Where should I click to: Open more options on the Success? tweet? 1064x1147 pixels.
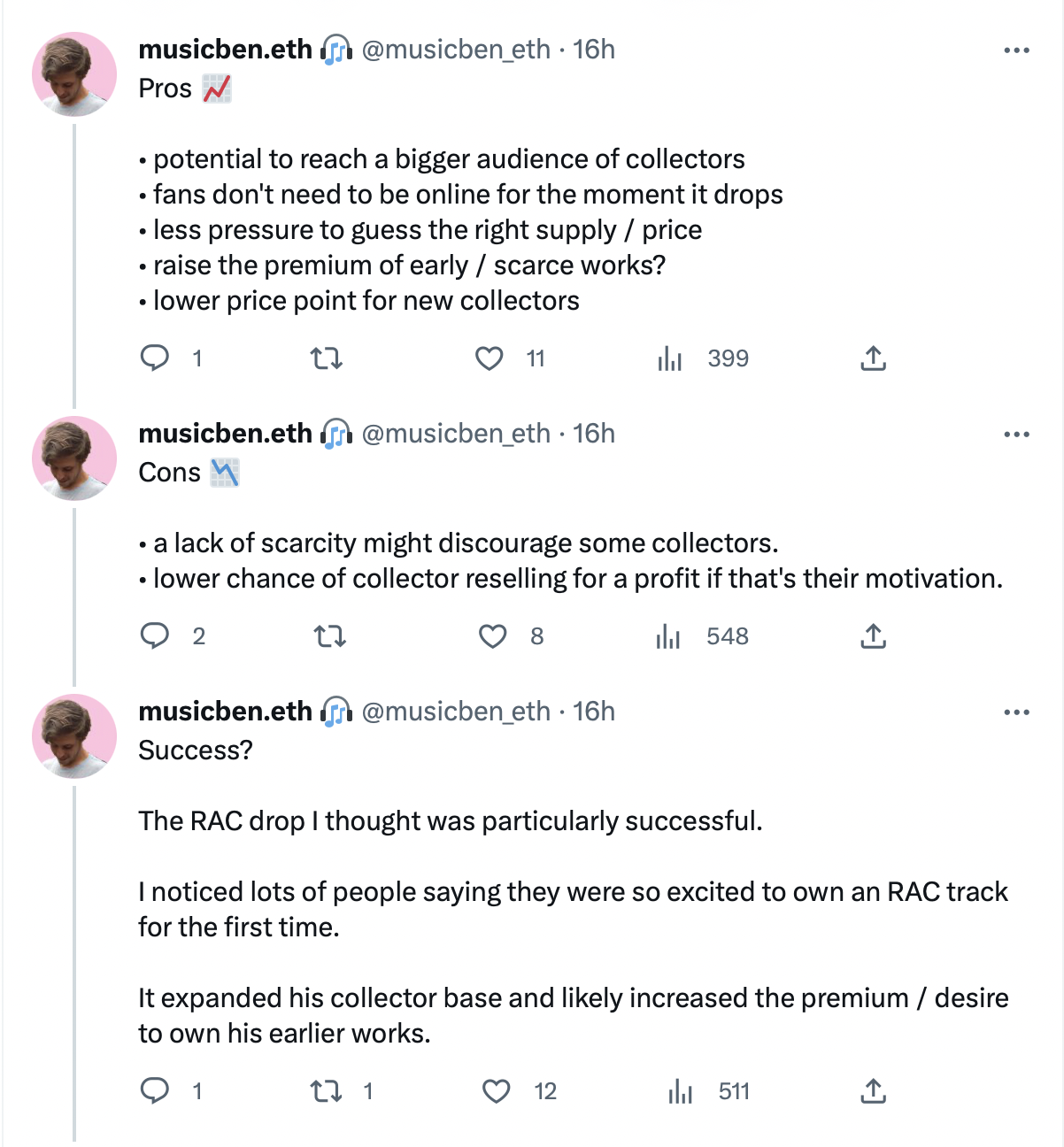[1016, 712]
